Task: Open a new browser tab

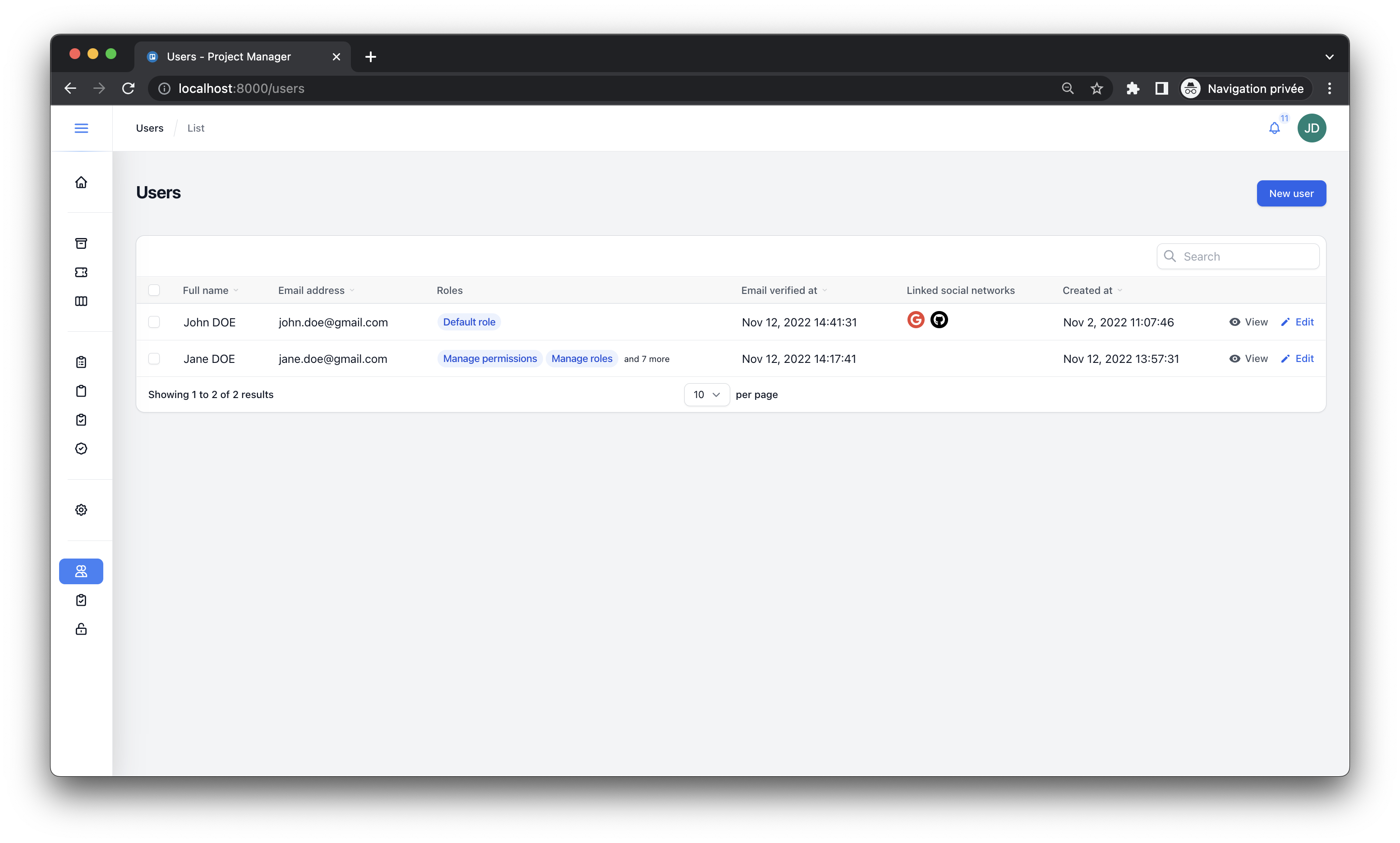Action: click(370, 57)
